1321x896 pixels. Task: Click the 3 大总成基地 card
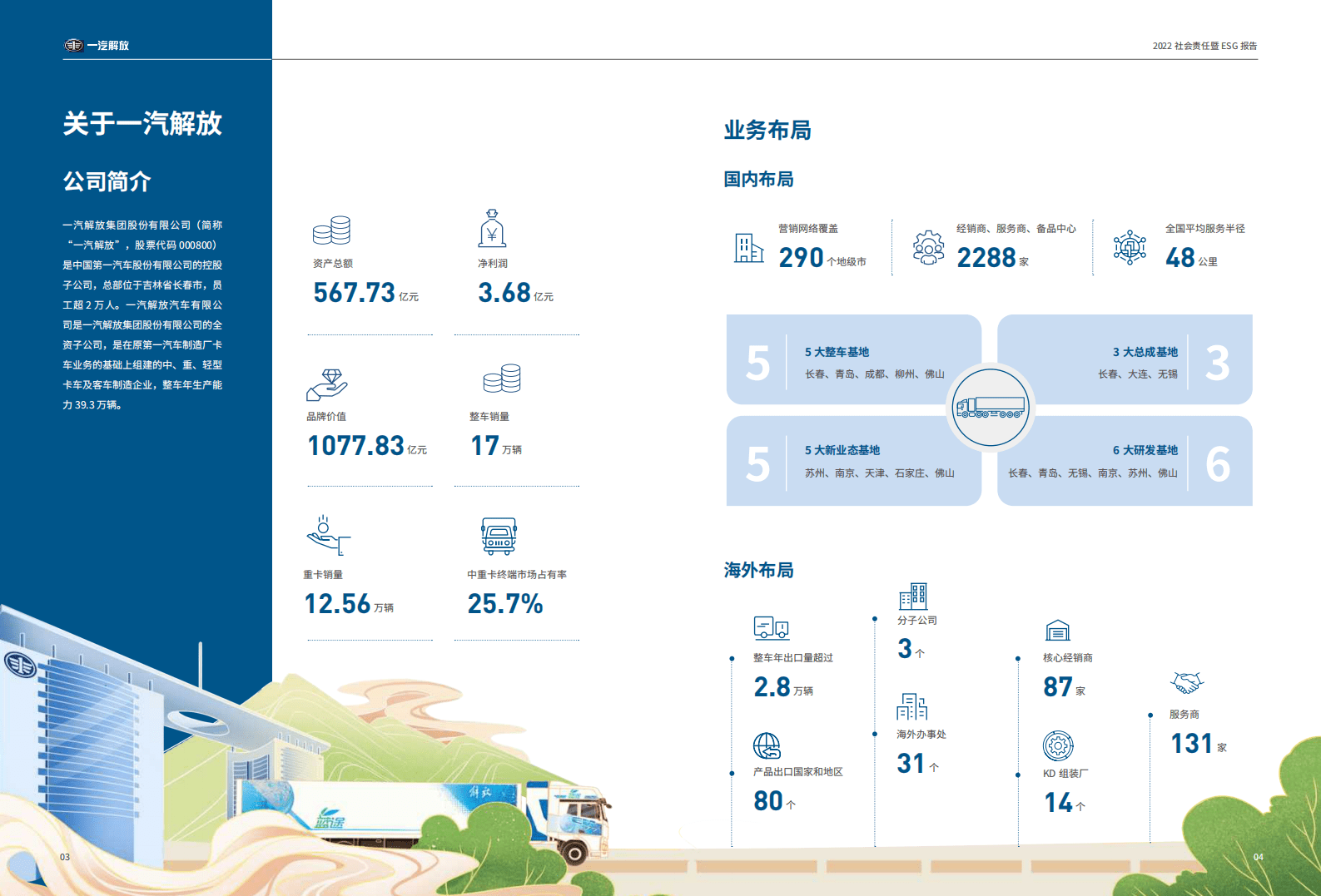pos(1125,359)
